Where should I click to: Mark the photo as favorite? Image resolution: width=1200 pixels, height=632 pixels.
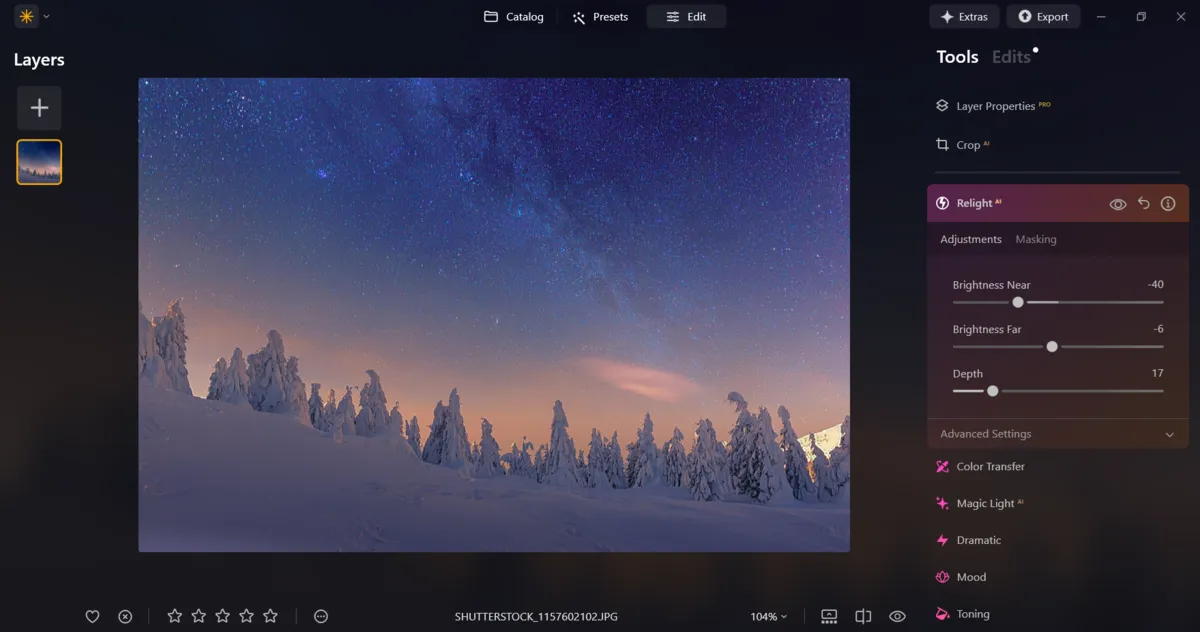tap(92, 616)
